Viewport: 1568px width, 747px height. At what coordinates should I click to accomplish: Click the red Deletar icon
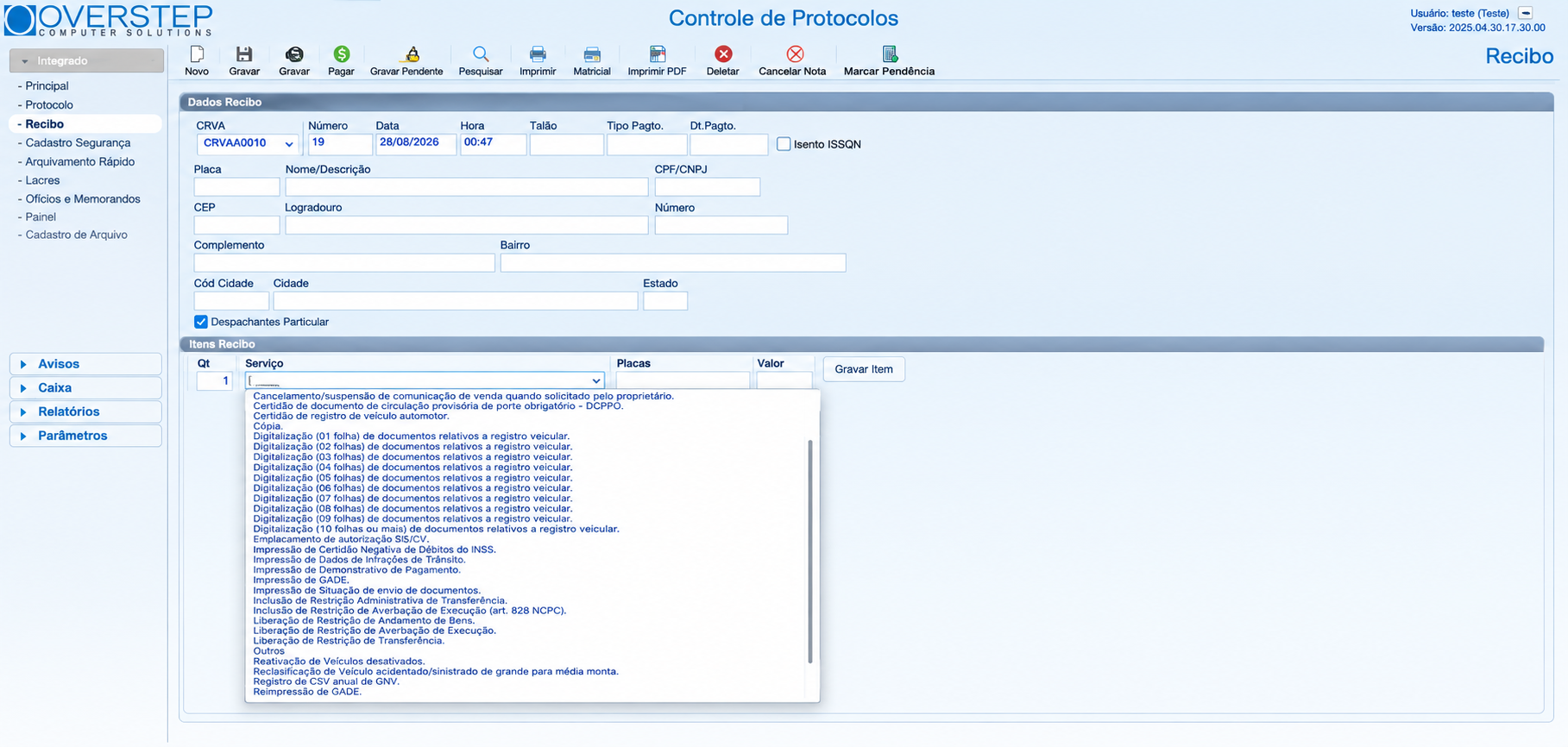723,54
